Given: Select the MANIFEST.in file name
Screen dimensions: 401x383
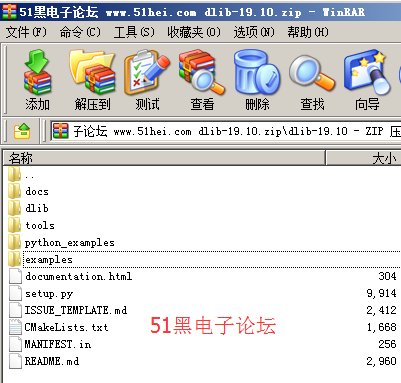Looking at the screenshot, I should pos(58,344).
